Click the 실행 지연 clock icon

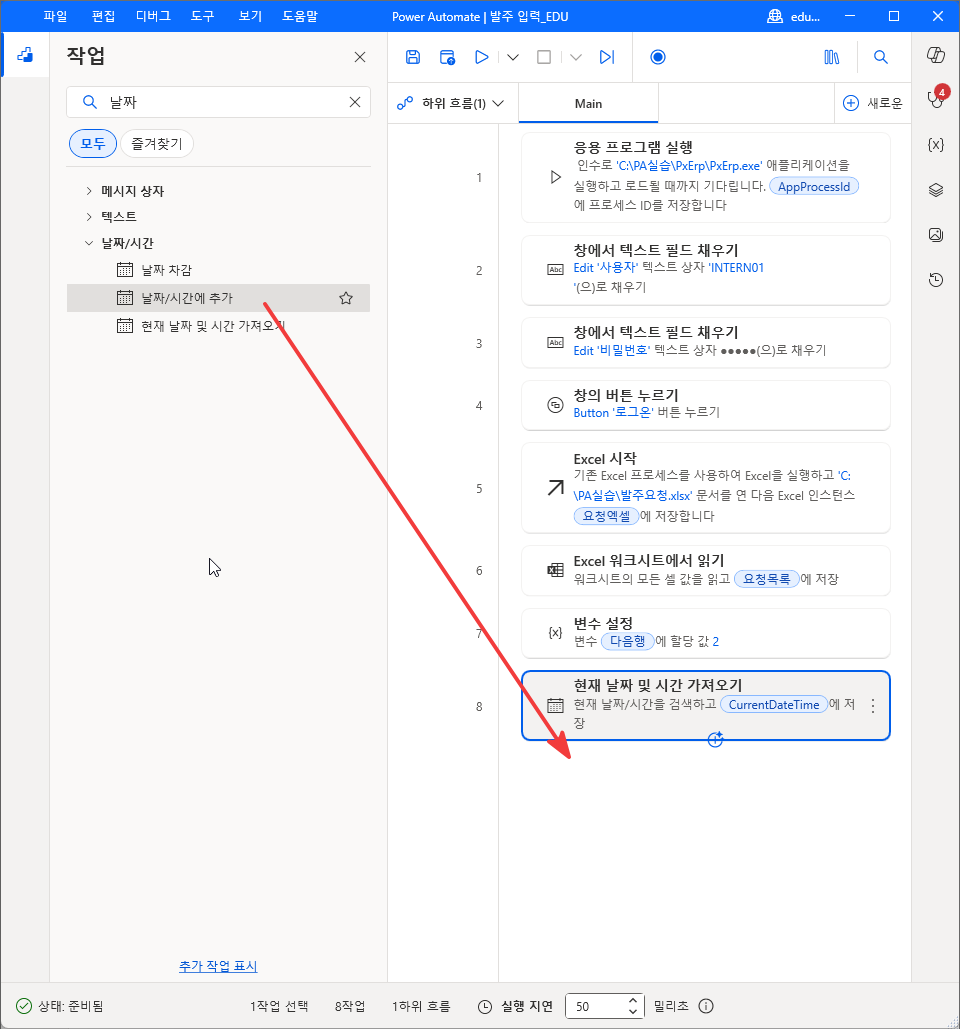tap(485, 1006)
